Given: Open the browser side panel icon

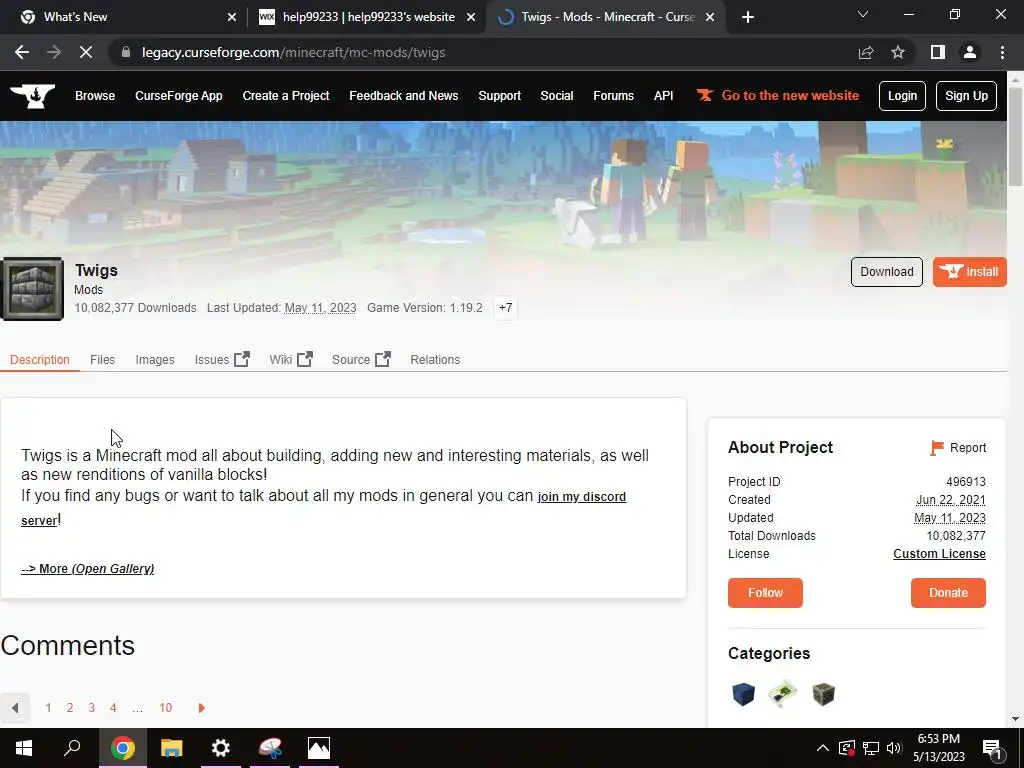Looking at the screenshot, I should [x=937, y=52].
